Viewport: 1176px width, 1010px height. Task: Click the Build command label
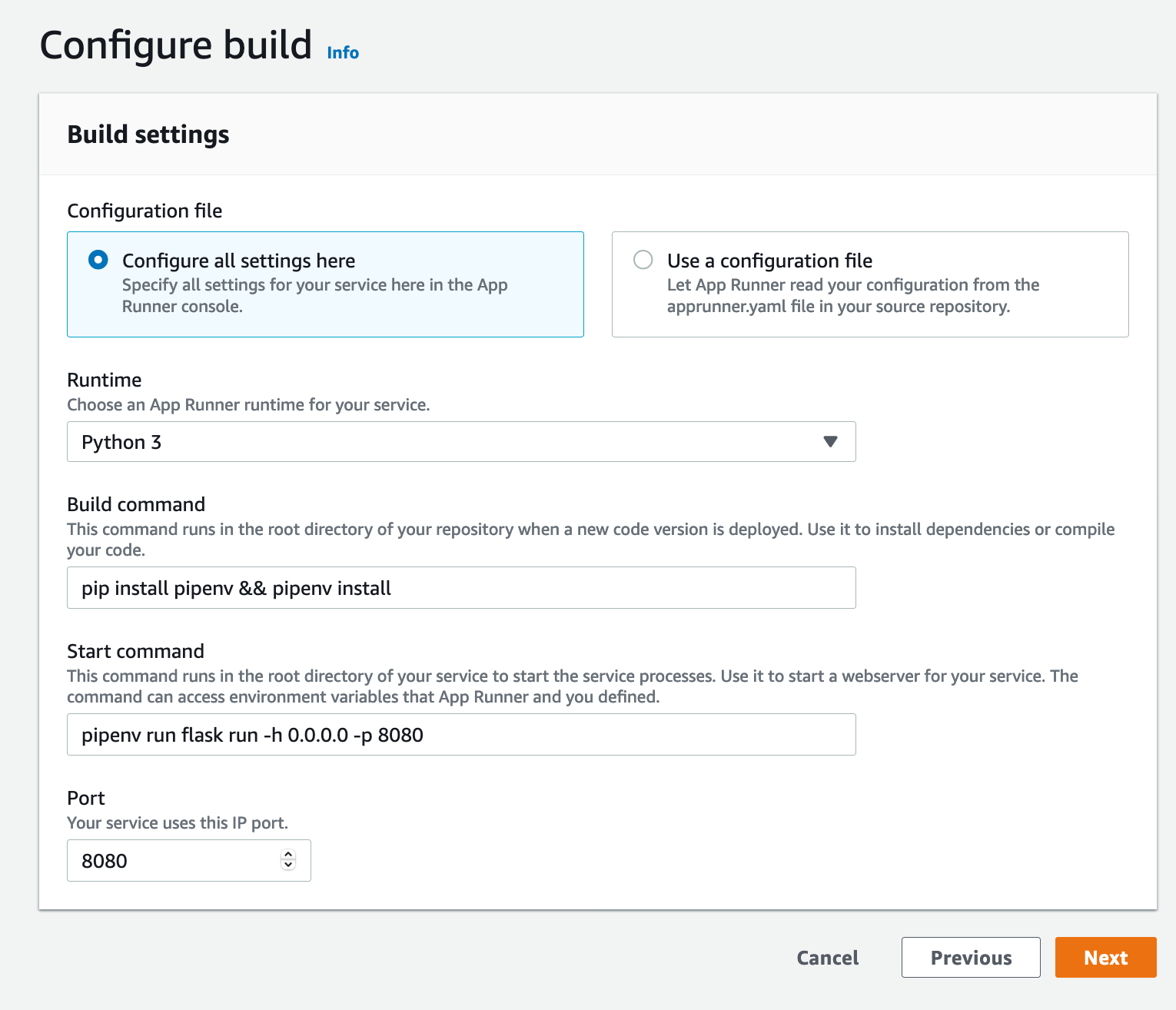click(x=136, y=504)
